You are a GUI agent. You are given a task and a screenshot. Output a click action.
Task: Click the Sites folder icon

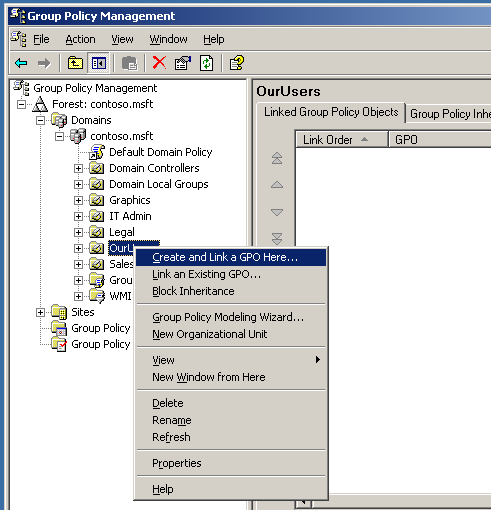pyautogui.click(x=59, y=312)
